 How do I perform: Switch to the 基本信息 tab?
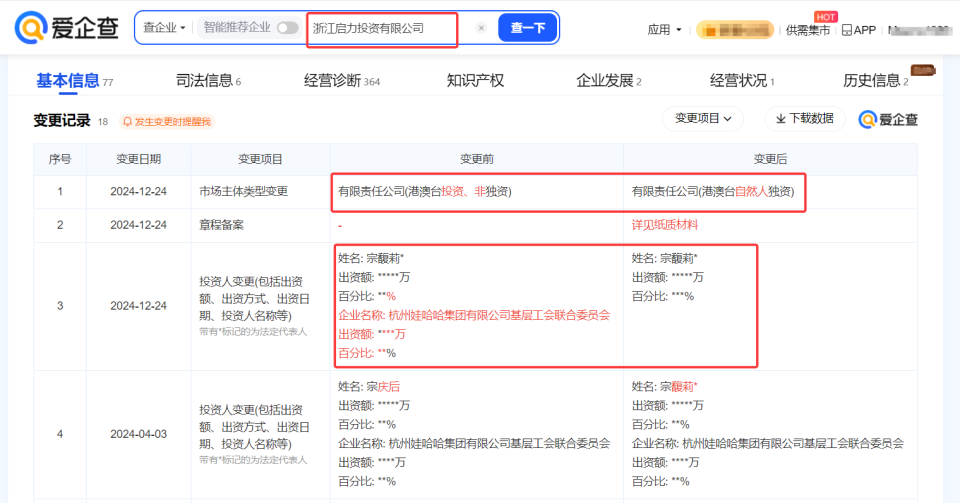tap(74, 80)
